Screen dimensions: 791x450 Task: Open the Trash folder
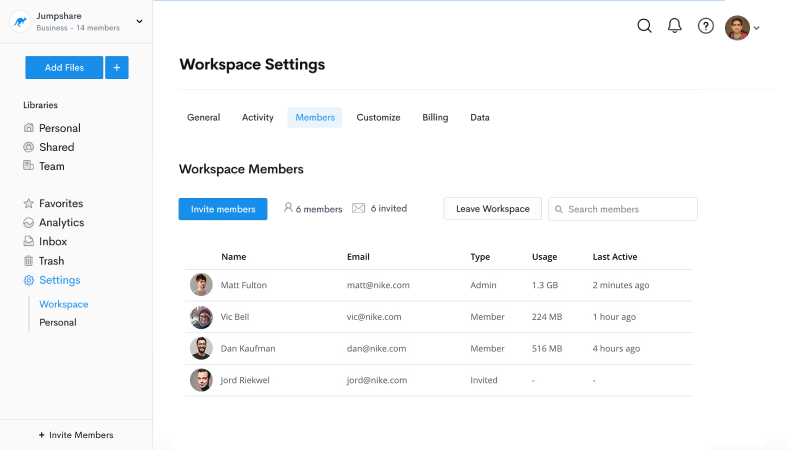(x=51, y=261)
